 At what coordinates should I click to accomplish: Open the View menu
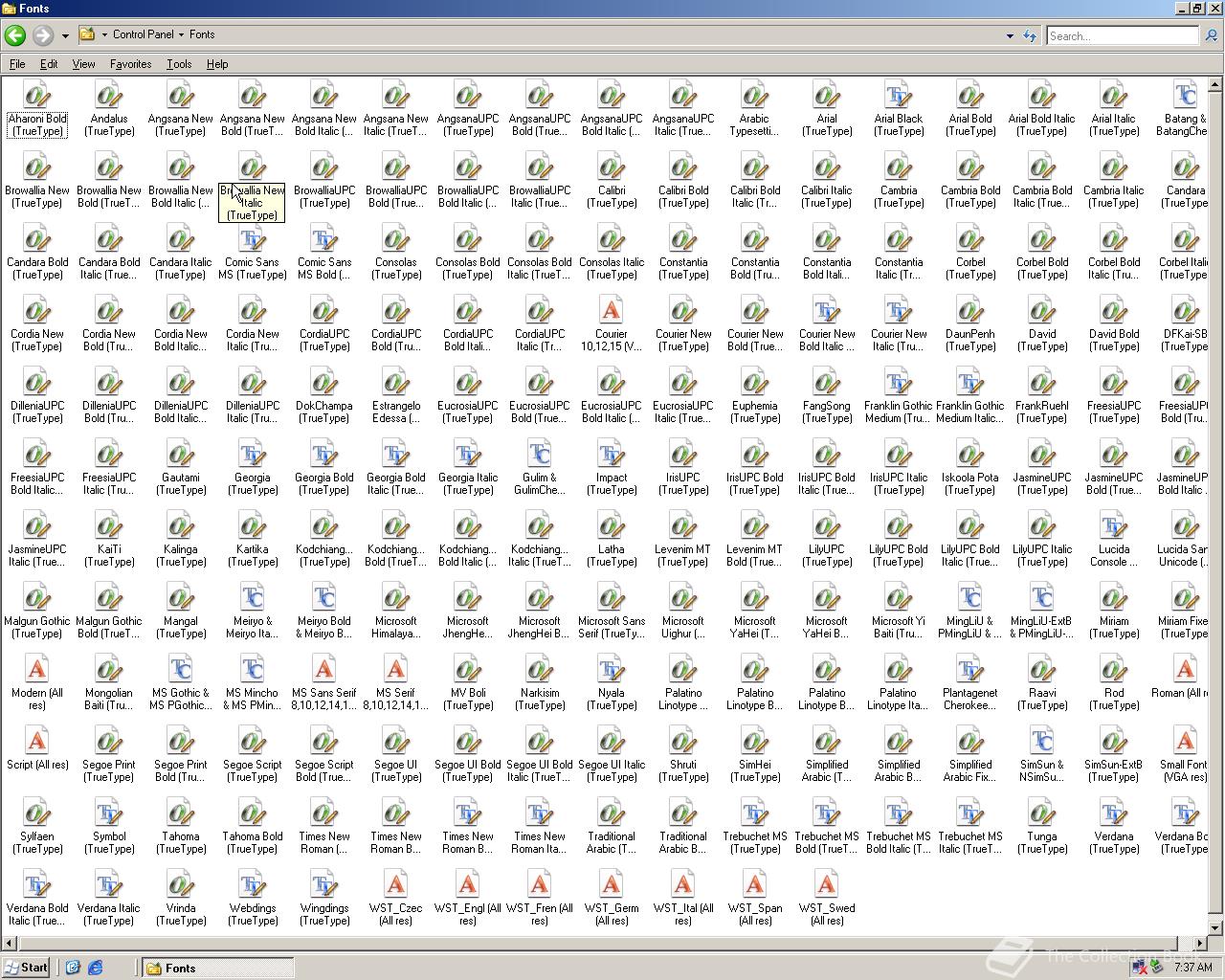(x=83, y=64)
